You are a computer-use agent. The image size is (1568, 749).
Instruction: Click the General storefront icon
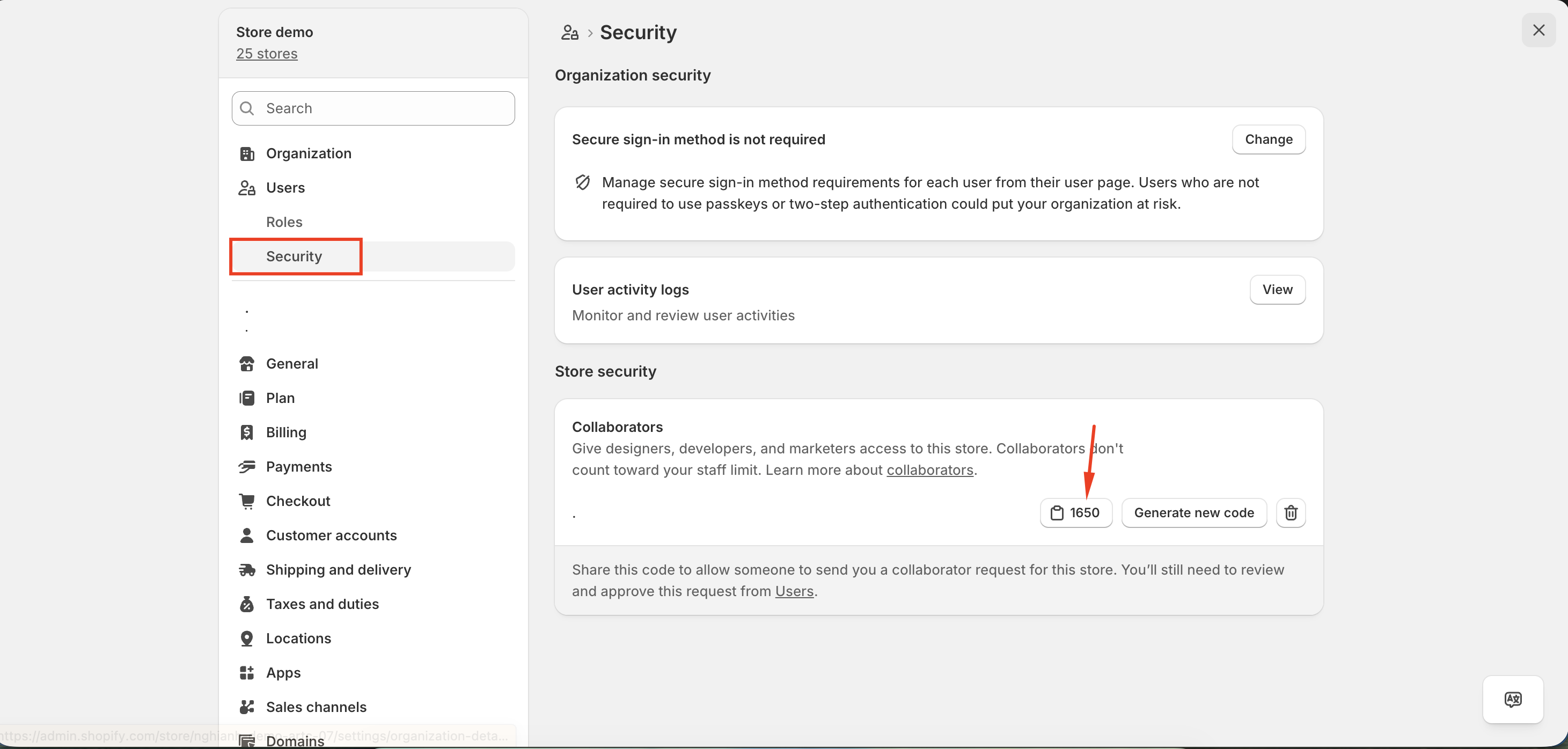[246, 364]
